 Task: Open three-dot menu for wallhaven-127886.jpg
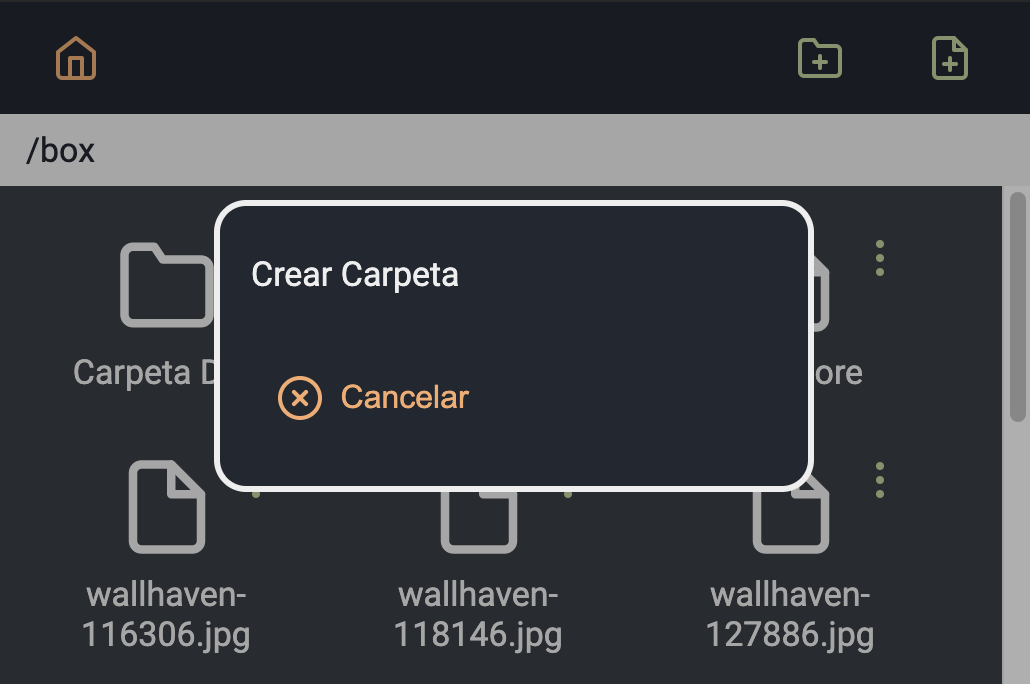(x=880, y=480)
